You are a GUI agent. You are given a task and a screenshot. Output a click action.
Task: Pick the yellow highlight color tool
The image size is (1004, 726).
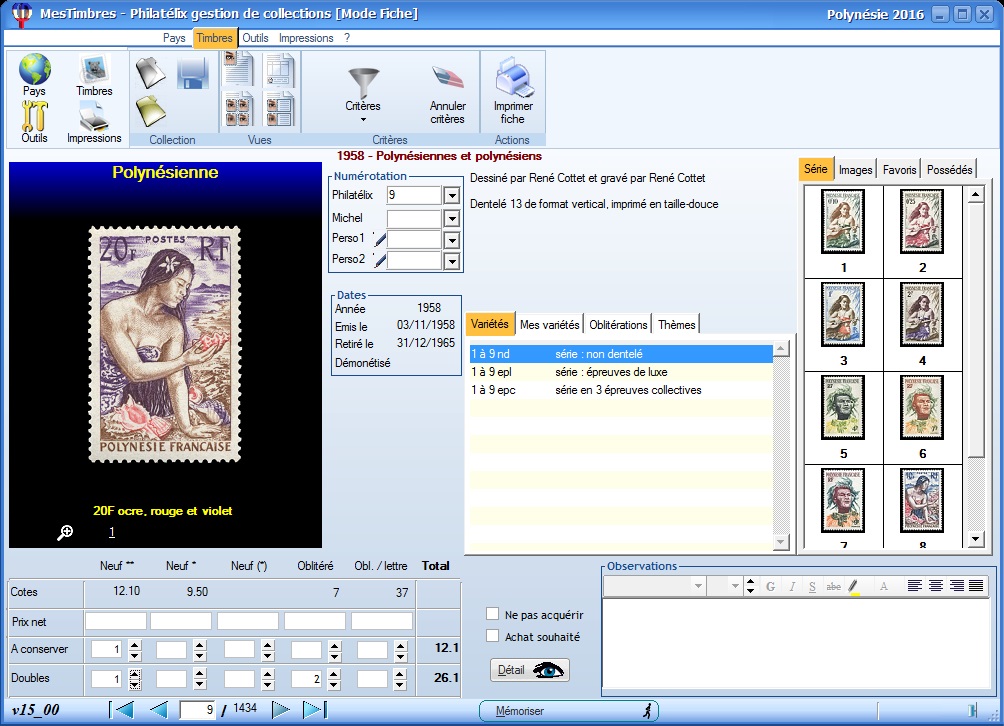click(x=854, y=586)
